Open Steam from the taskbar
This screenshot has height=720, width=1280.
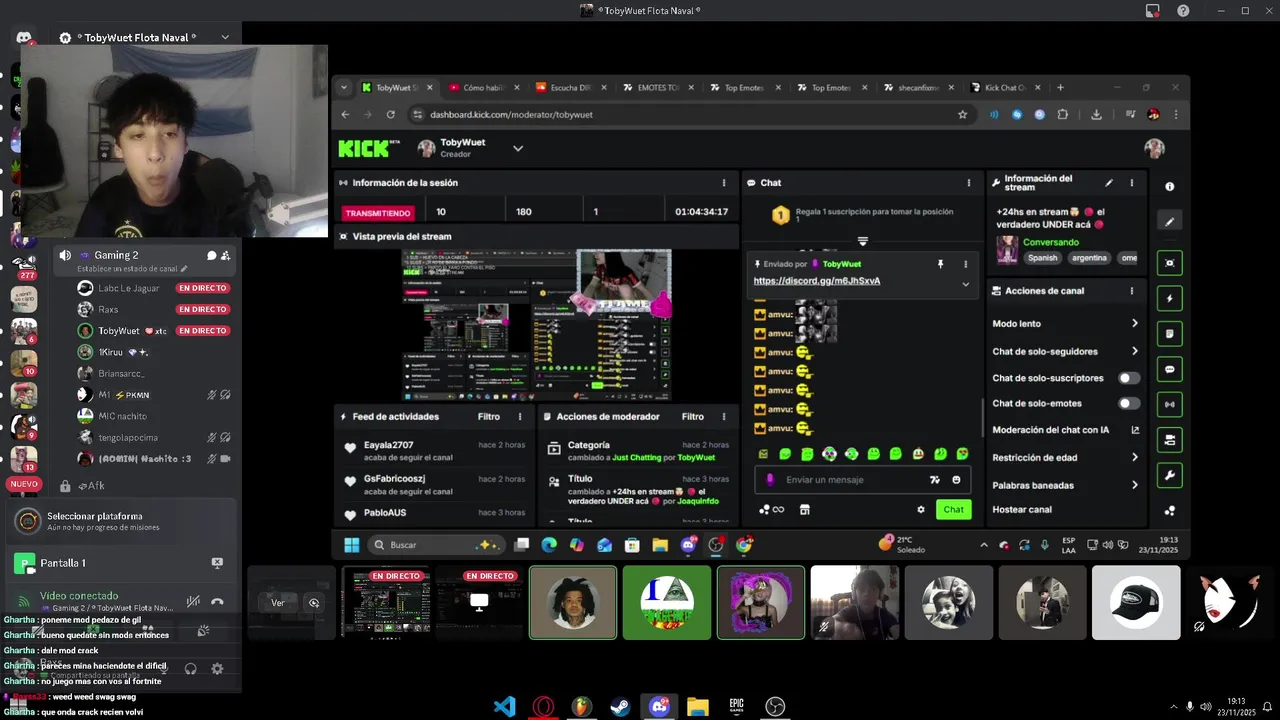[x=620, y=707]
